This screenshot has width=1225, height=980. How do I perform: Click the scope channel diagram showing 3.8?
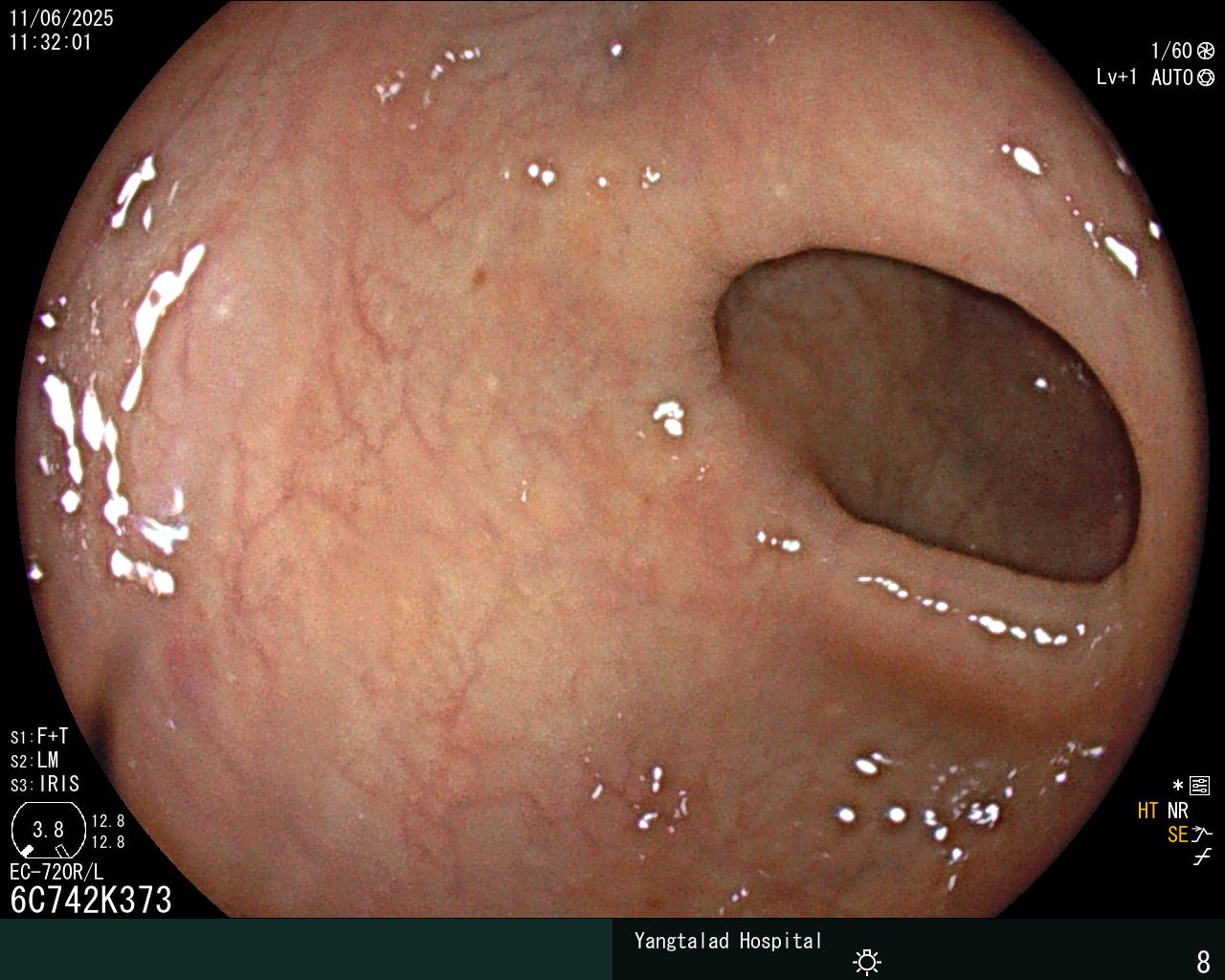48,831
